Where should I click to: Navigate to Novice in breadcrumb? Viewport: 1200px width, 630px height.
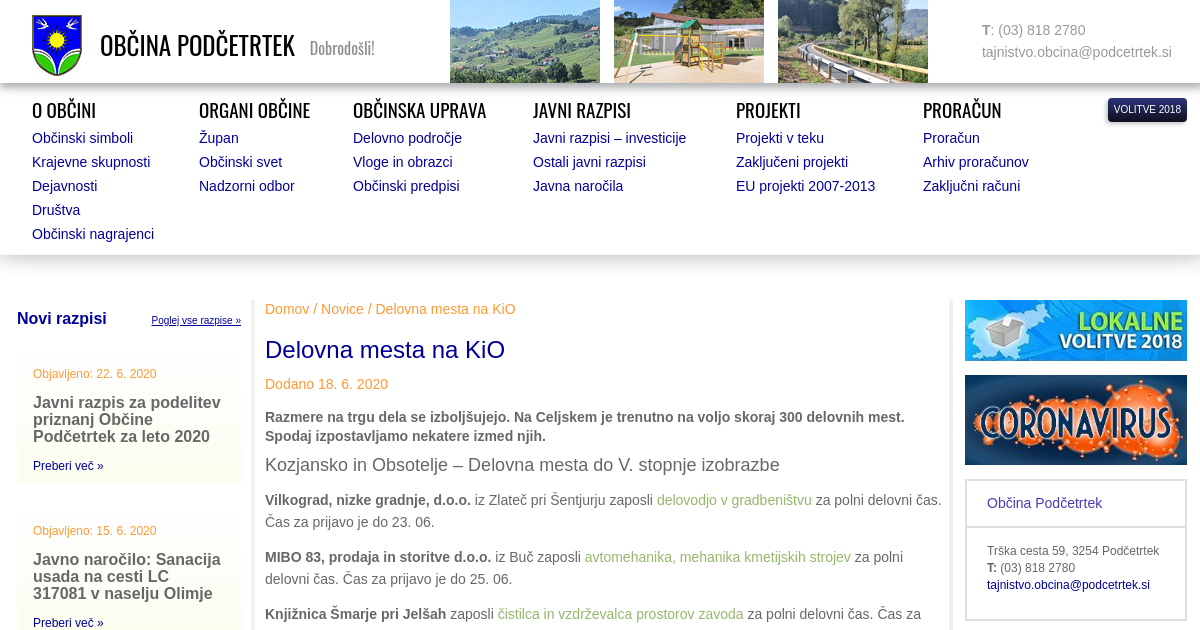(x=342, y=309)
